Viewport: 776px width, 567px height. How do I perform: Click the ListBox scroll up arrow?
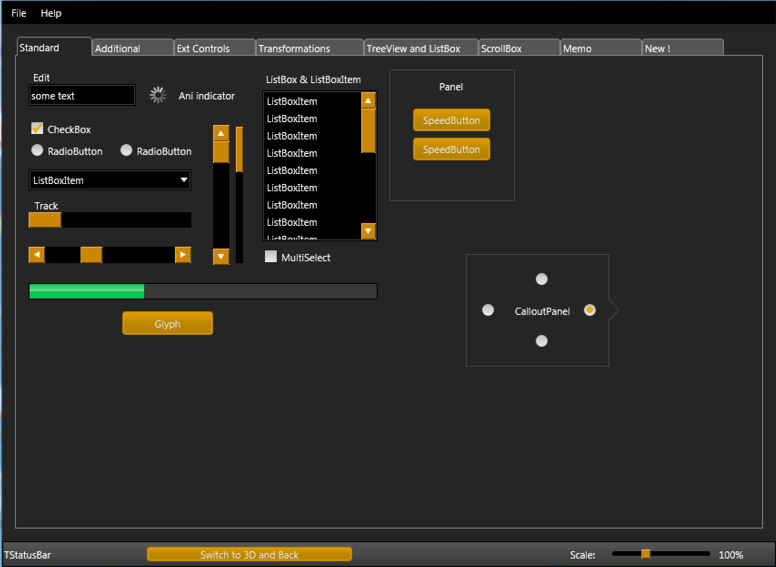(x=368, y=100)
